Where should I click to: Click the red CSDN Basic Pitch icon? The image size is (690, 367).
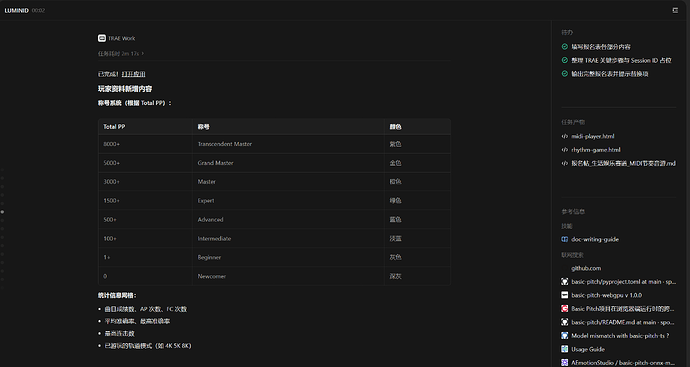pyautogui.click(x=565, y=308)
